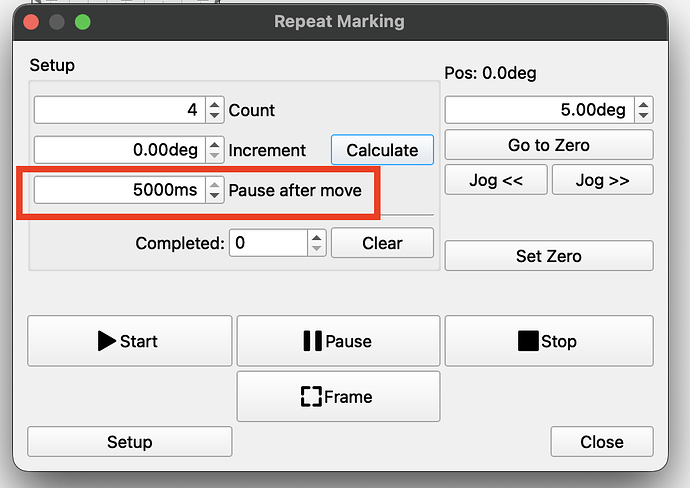This screenshot has width=690, height=488.
Task: Click the Increment degrees field
Action: tap(119, 150)
